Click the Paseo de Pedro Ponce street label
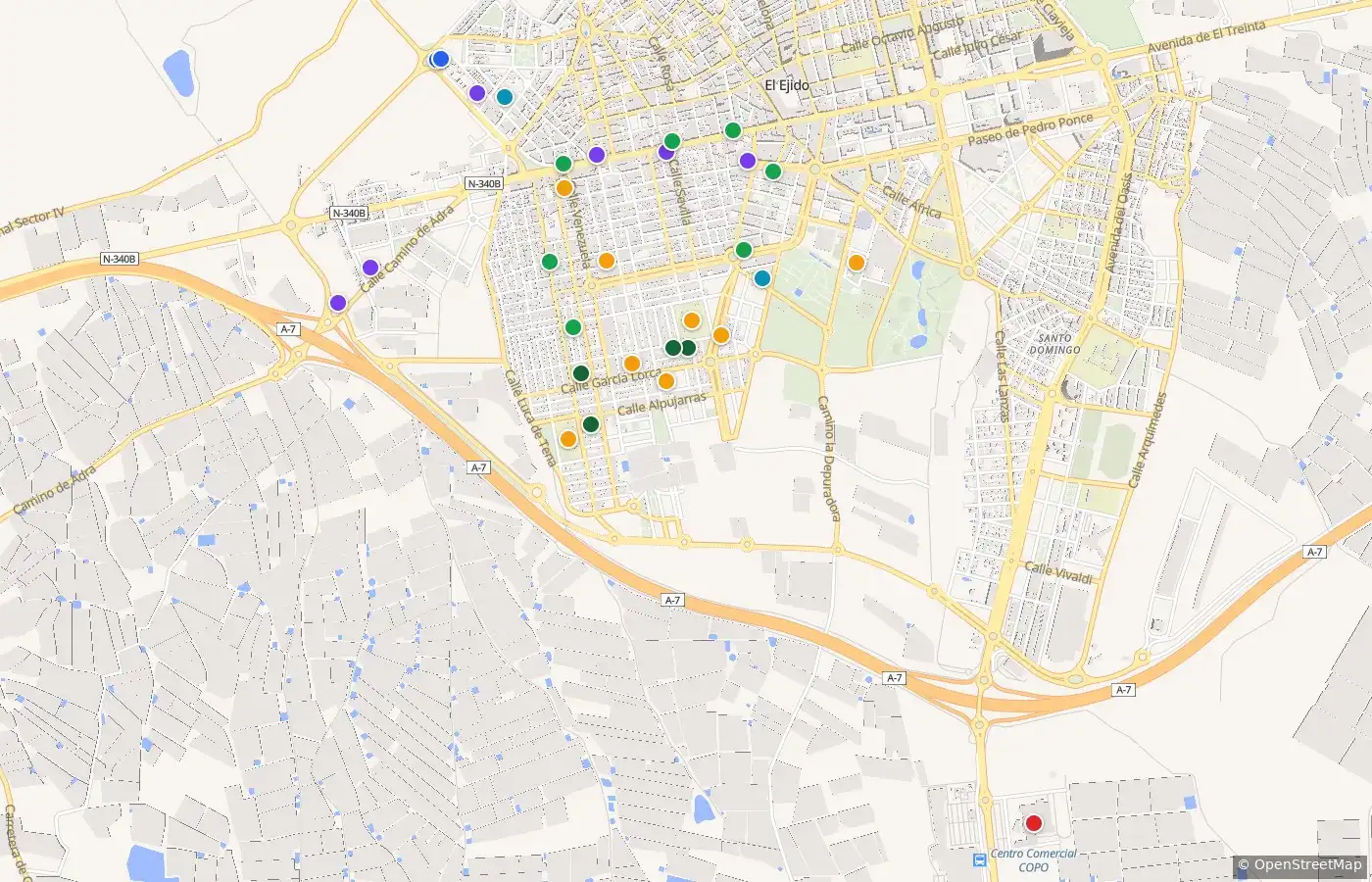1372x882 pixels. point(1031,130)
